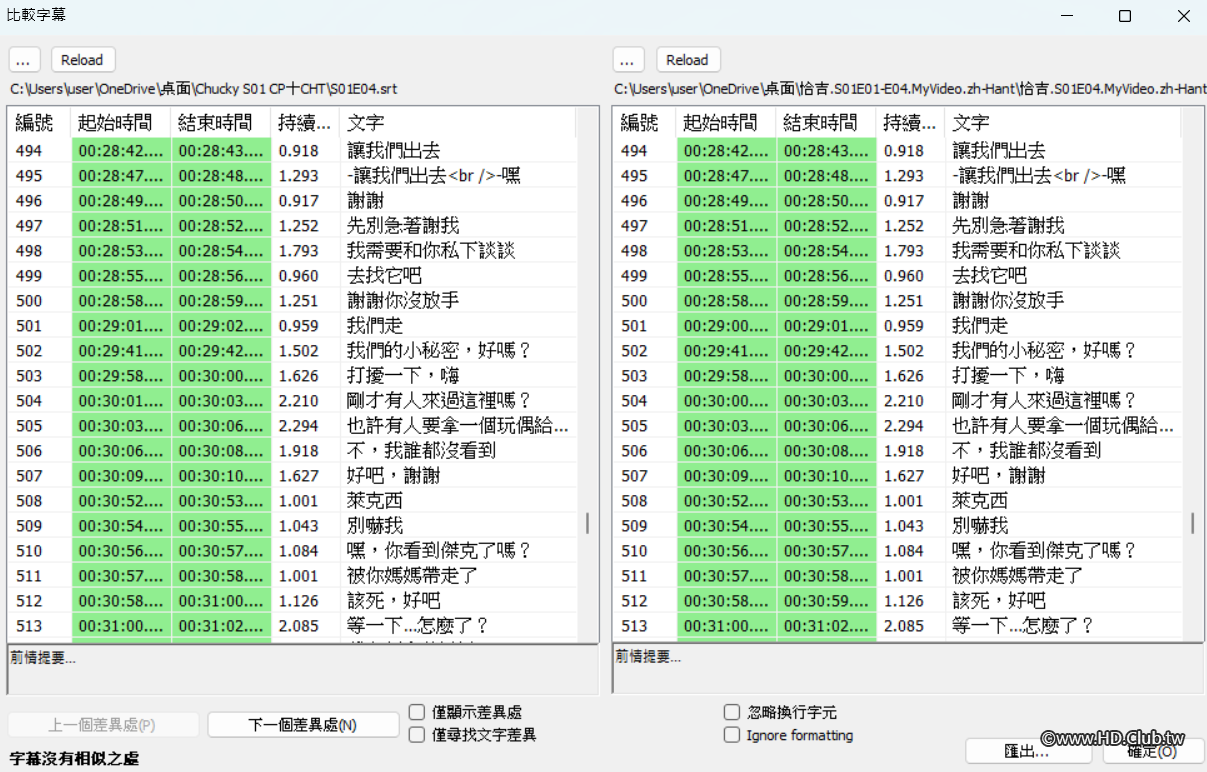Select subtitle row 513 showing 等一下...怎麼了
This screenshot has width=1207, height=772.
[x=300, y=625]
